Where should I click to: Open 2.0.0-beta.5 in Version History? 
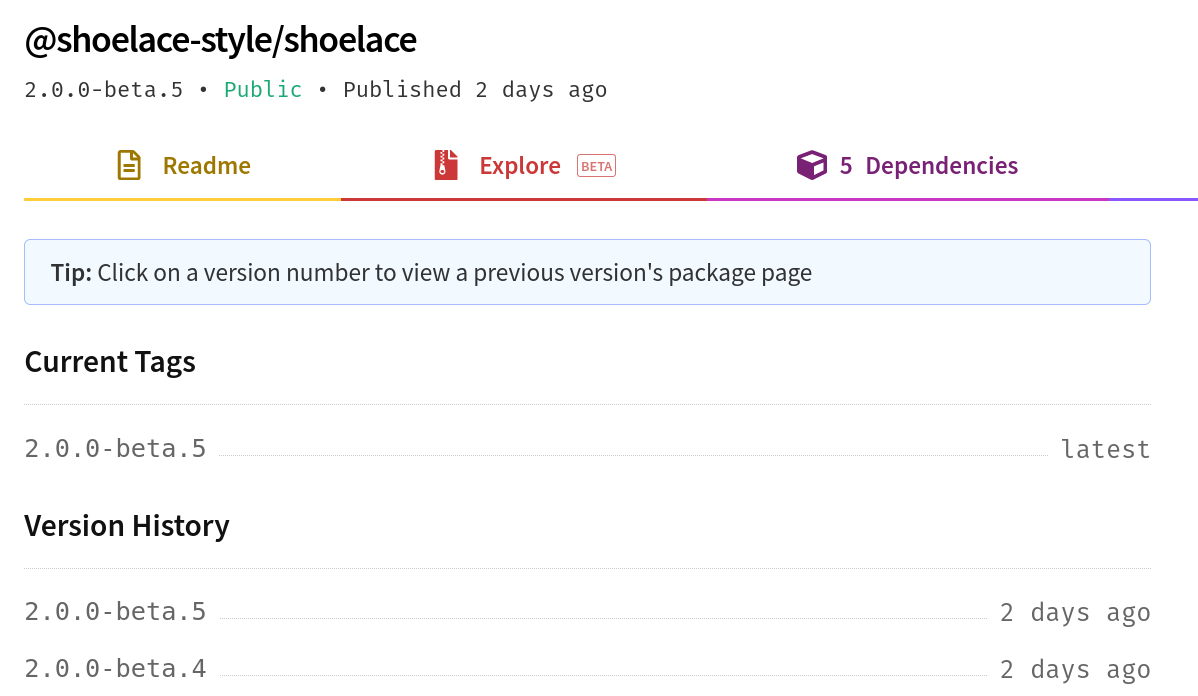[115, 612]
